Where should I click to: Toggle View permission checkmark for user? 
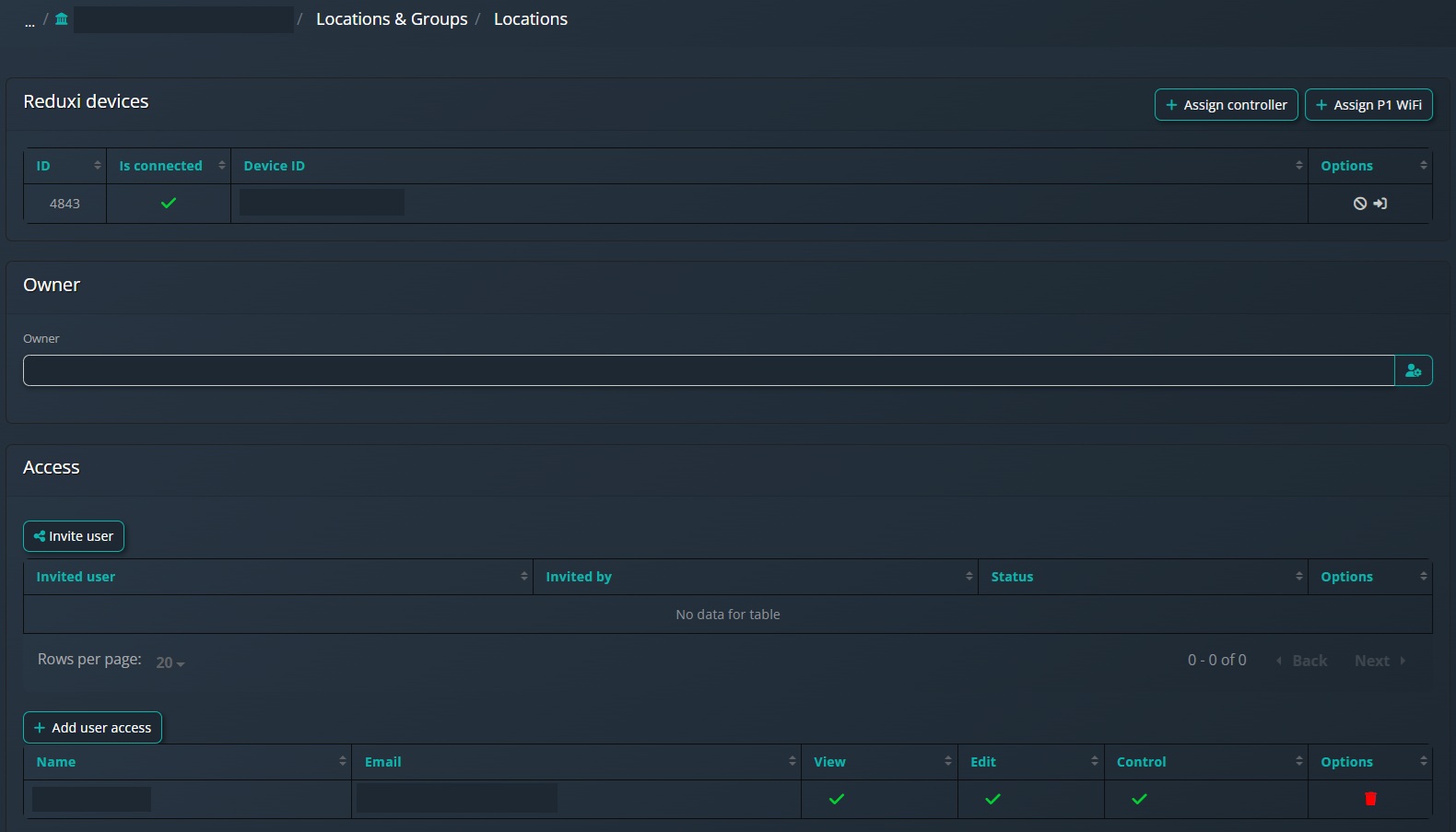[x=837, y=799]
